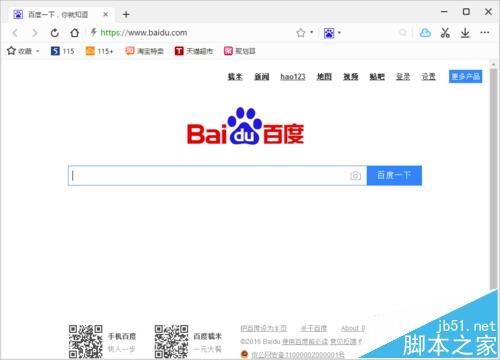The height and width of the screenshot is (360, 500).
Task: Open the blue cloud icon in toolbar
Action: 425,33
